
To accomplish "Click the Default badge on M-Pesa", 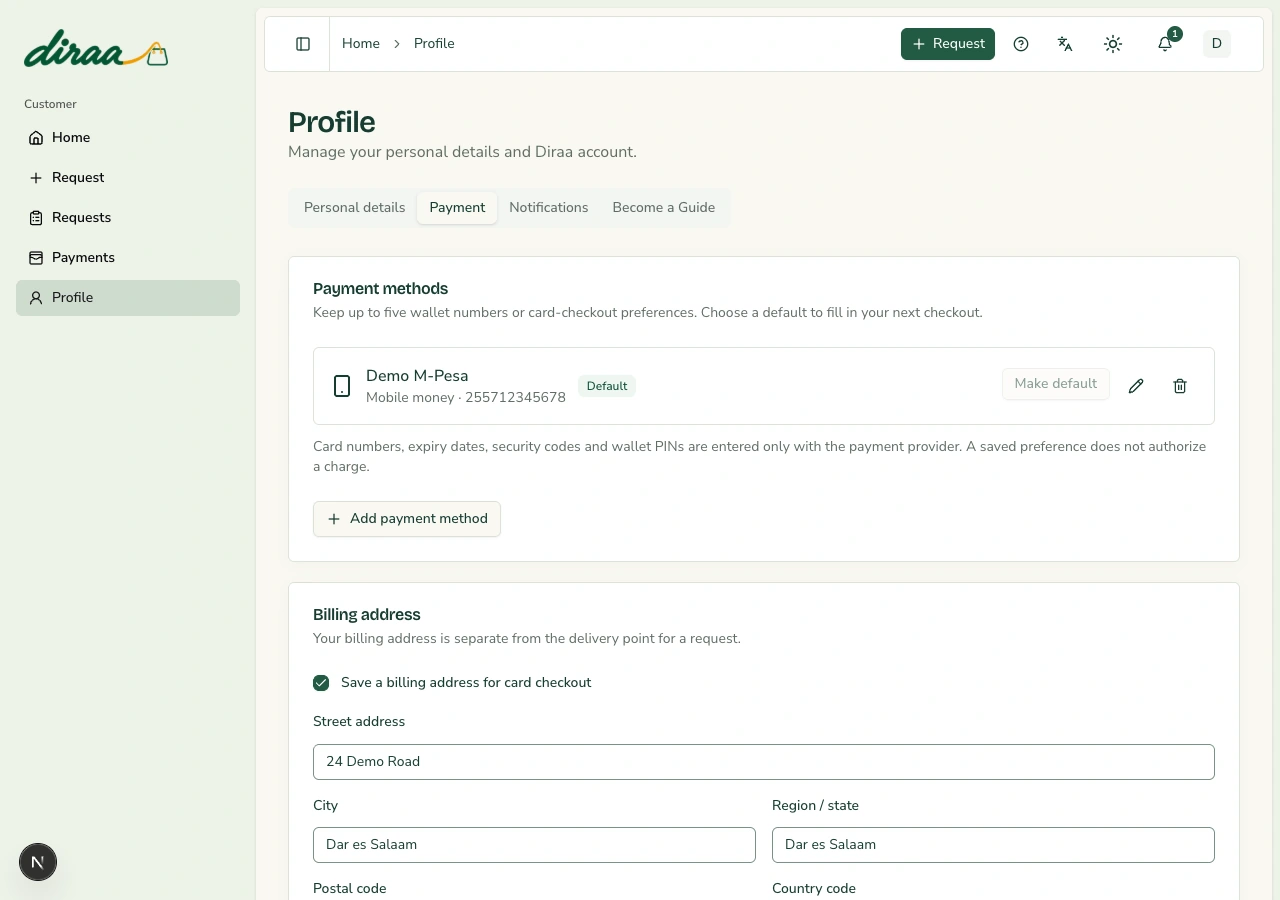I will 607,386.
